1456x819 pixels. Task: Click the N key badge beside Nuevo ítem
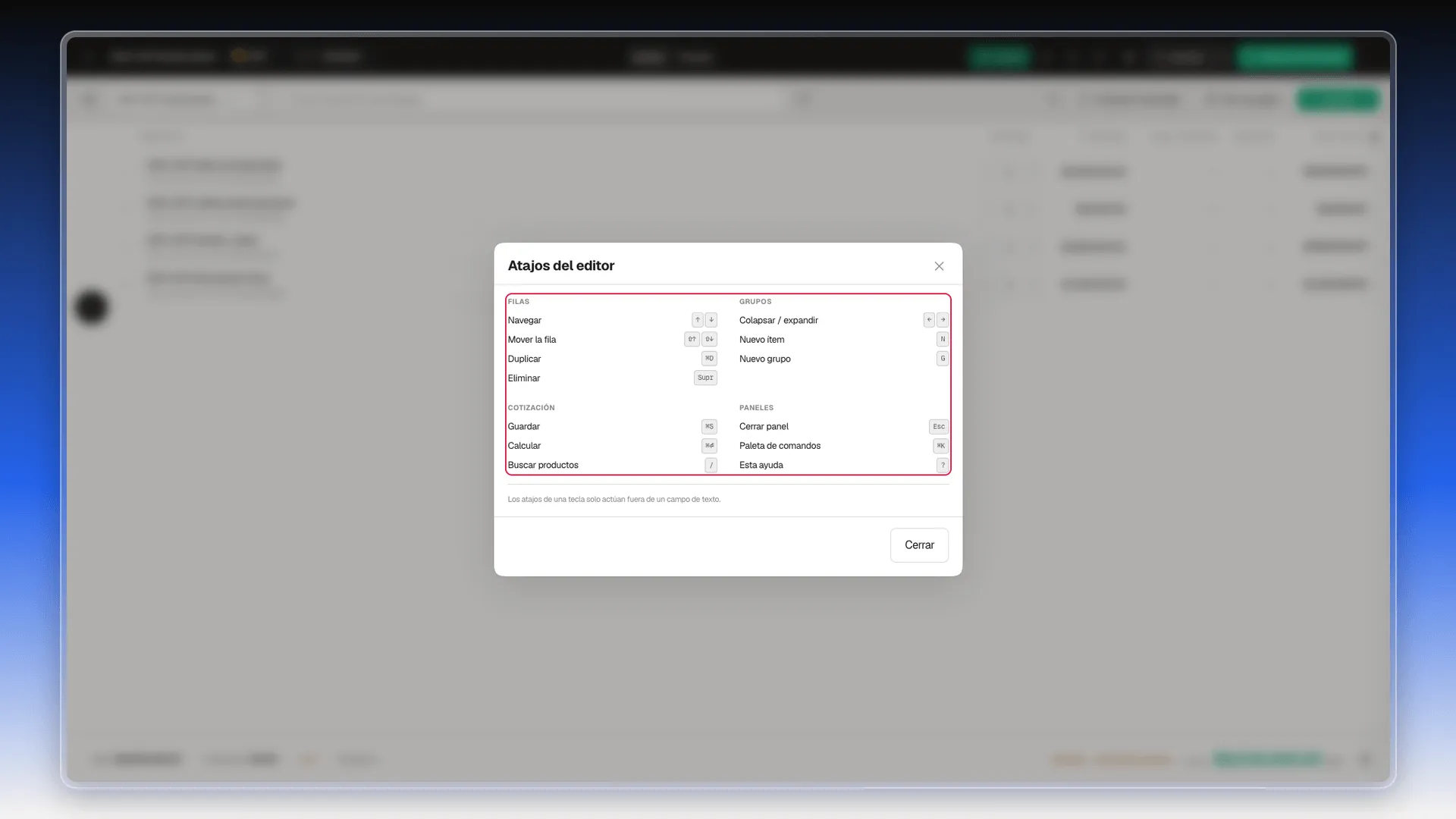click(943, 340)
